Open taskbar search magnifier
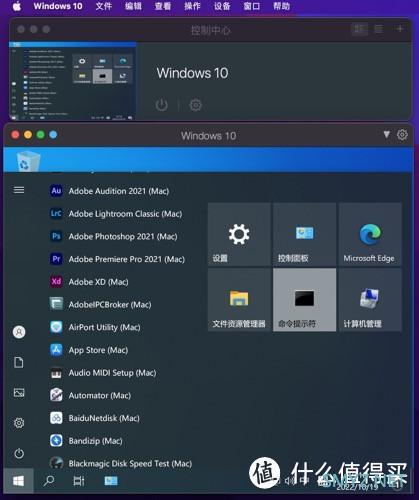The image size is (419, 500). (49, 481)
